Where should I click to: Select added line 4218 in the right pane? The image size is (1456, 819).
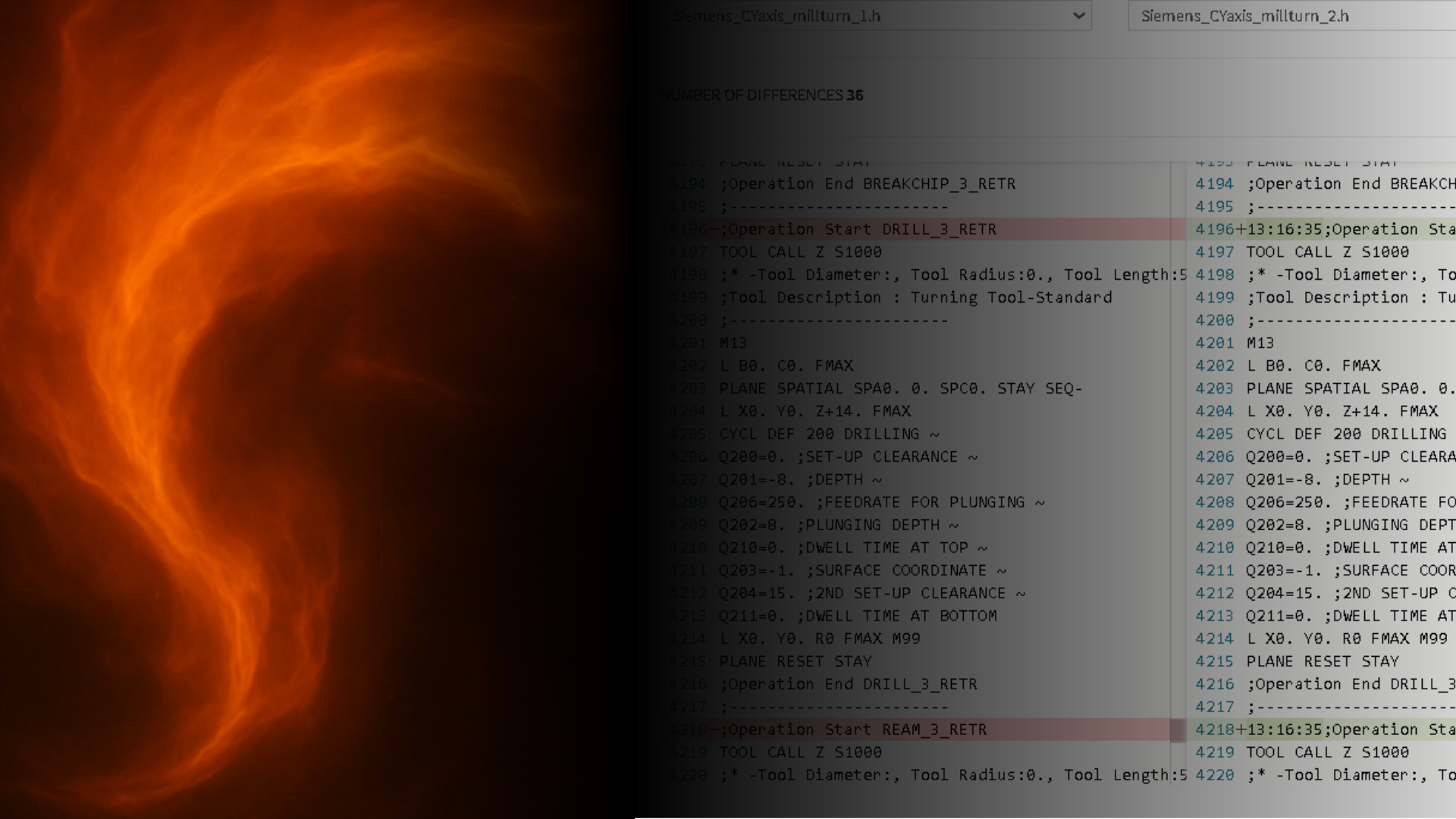(x=1350, y=730)
